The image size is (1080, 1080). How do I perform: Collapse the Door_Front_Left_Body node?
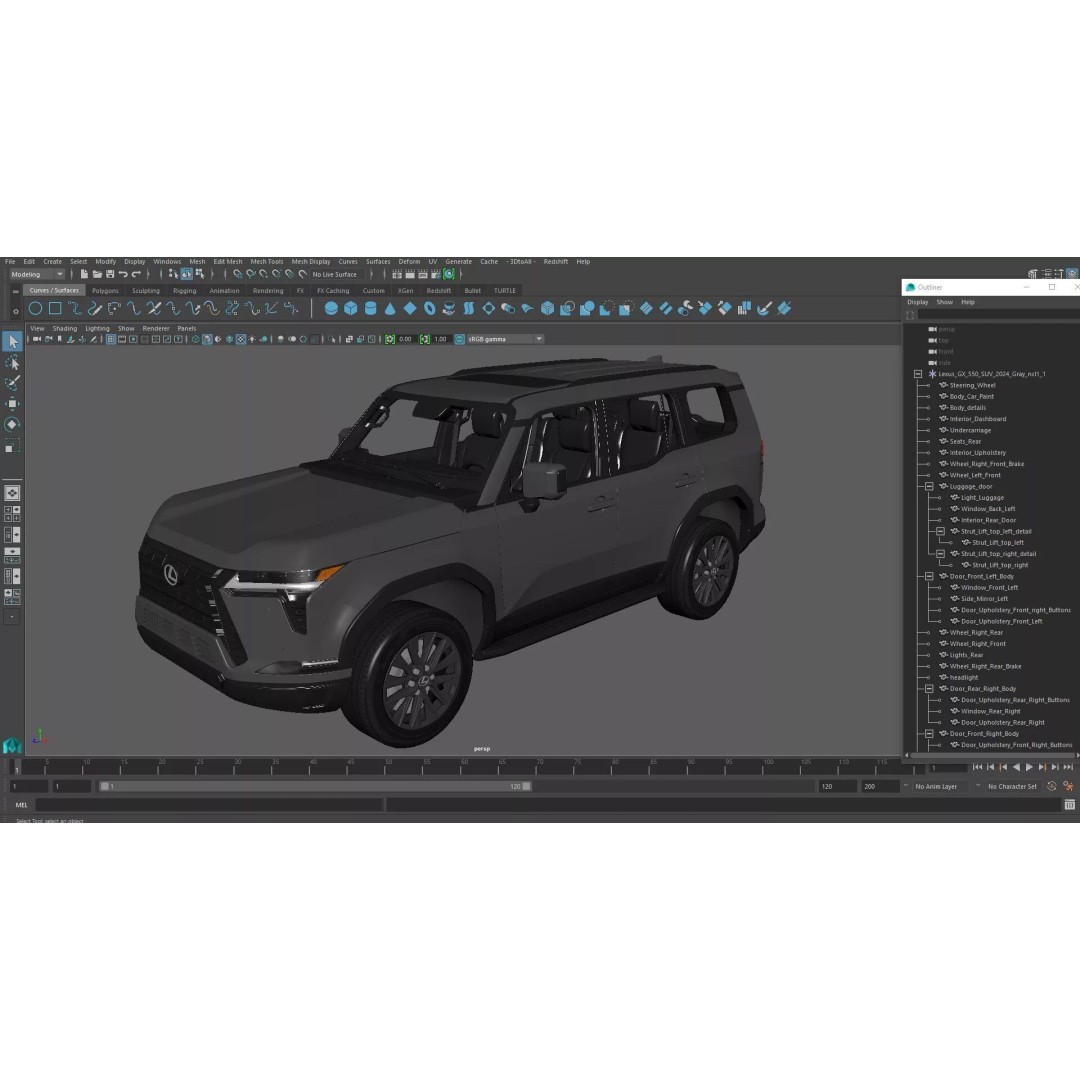928,576
